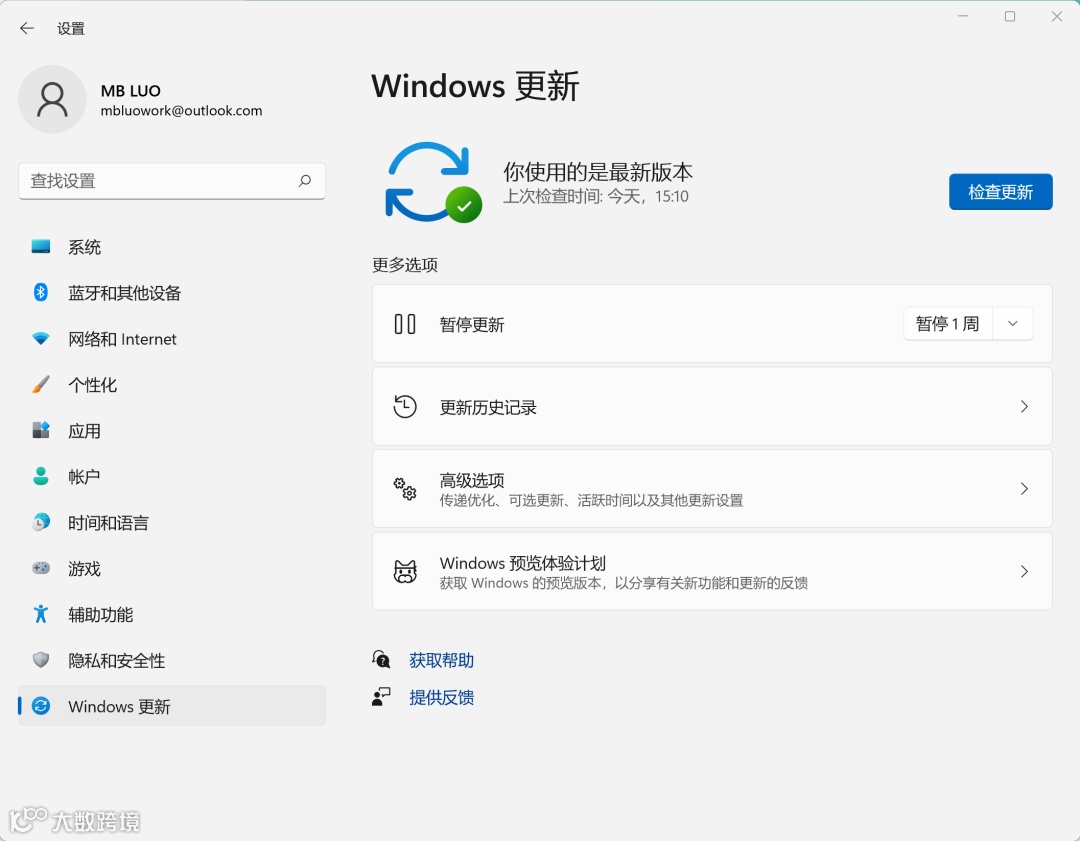Select 个性化 in the sidebar
This screenshot has height=841, width=1080.
(x=172, y=384)
